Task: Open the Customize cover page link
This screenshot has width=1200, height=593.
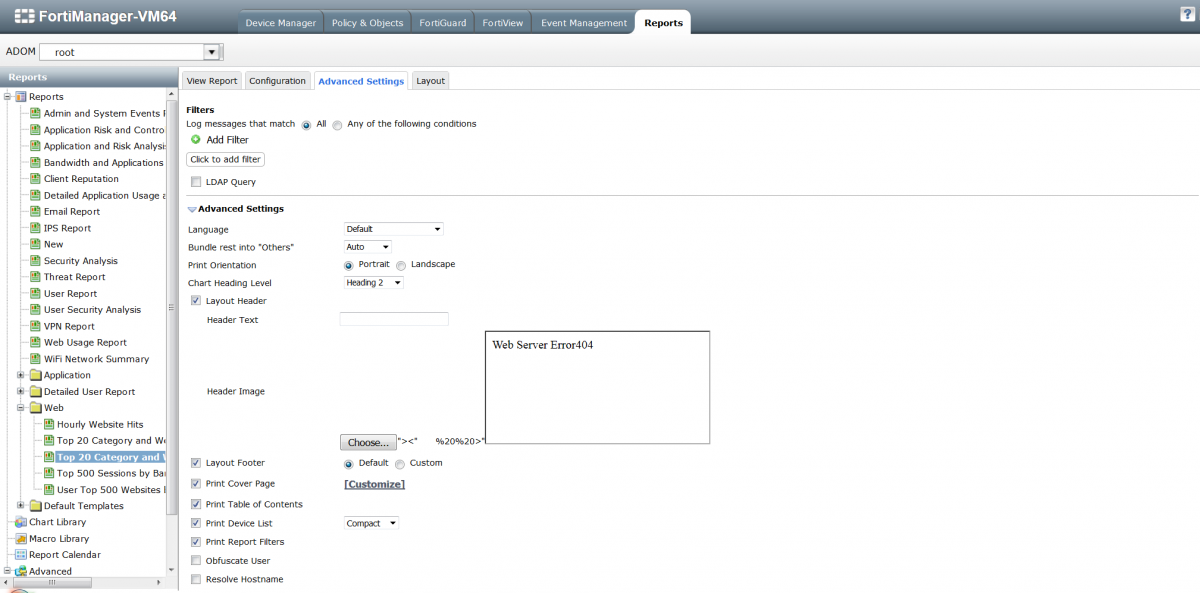Action: point(375,484)
